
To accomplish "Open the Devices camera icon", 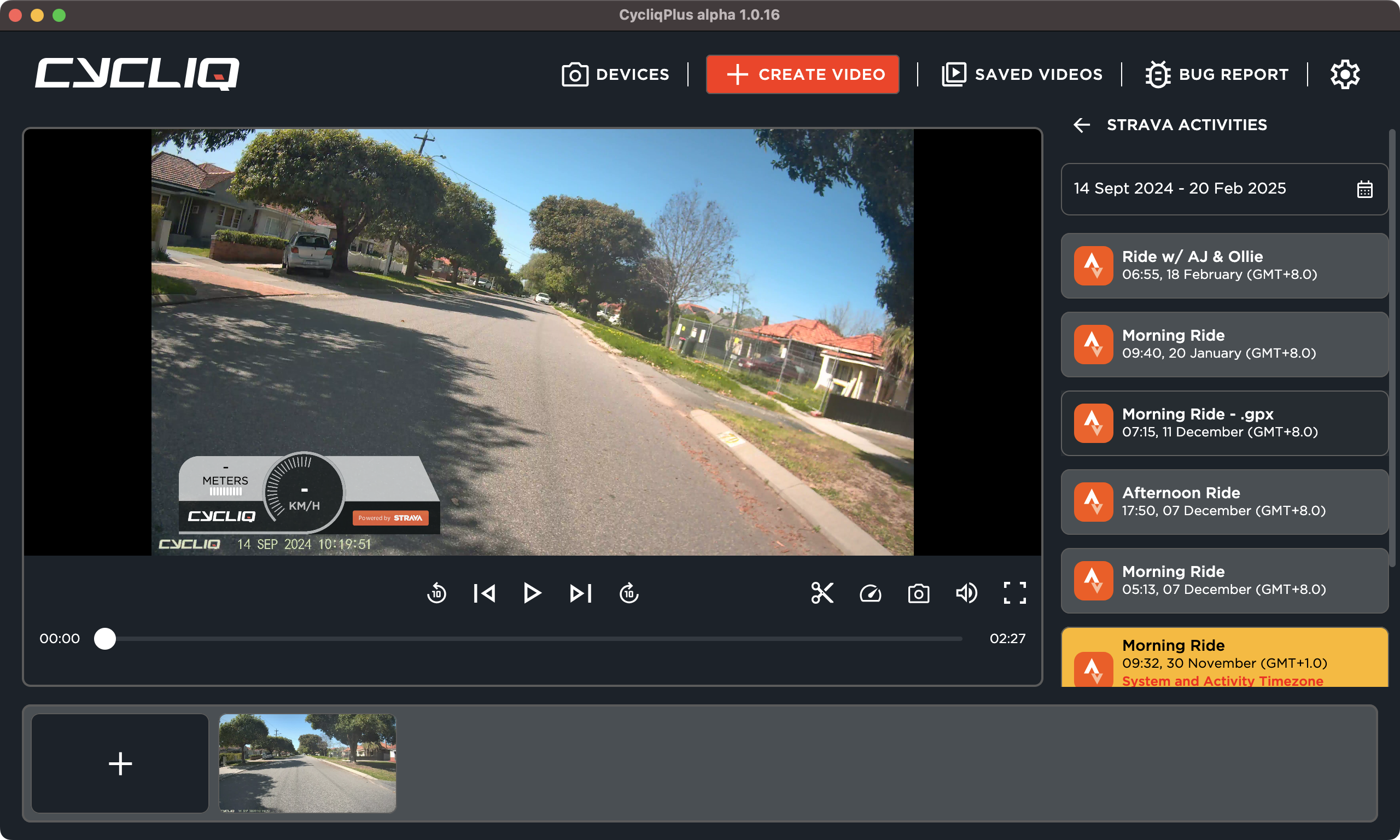I will click(x=574, y=75).
